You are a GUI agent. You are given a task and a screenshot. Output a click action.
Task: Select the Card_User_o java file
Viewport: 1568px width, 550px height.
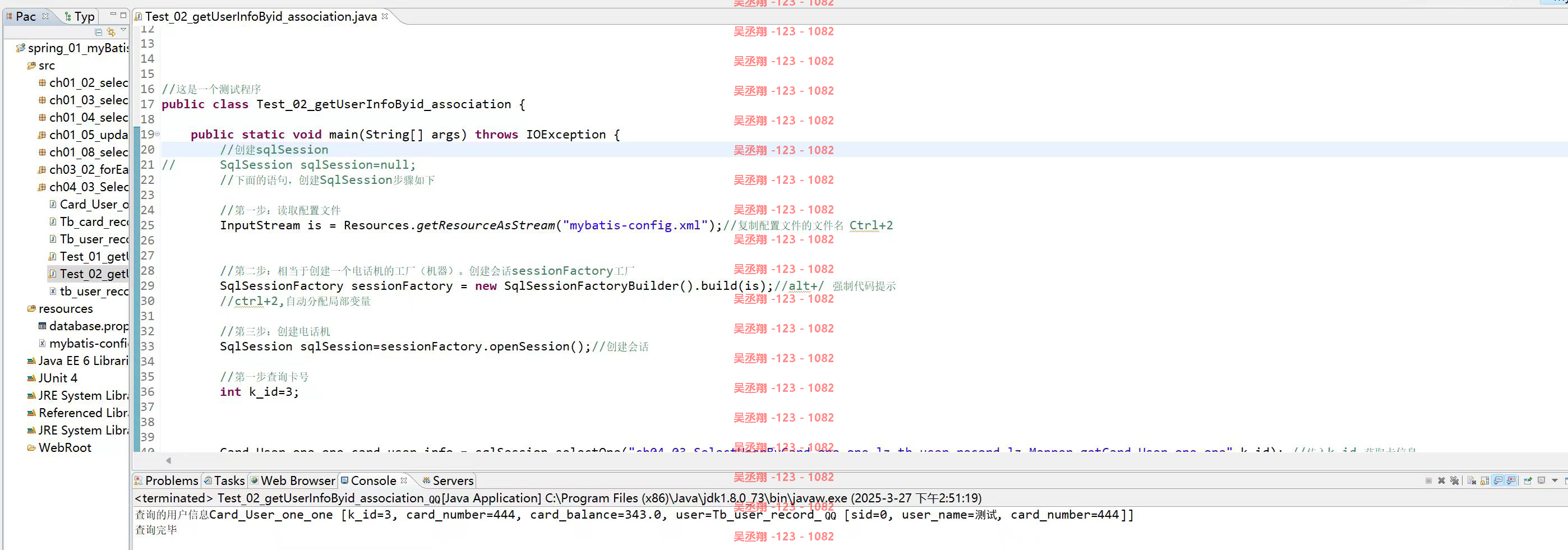pos(89,205)
